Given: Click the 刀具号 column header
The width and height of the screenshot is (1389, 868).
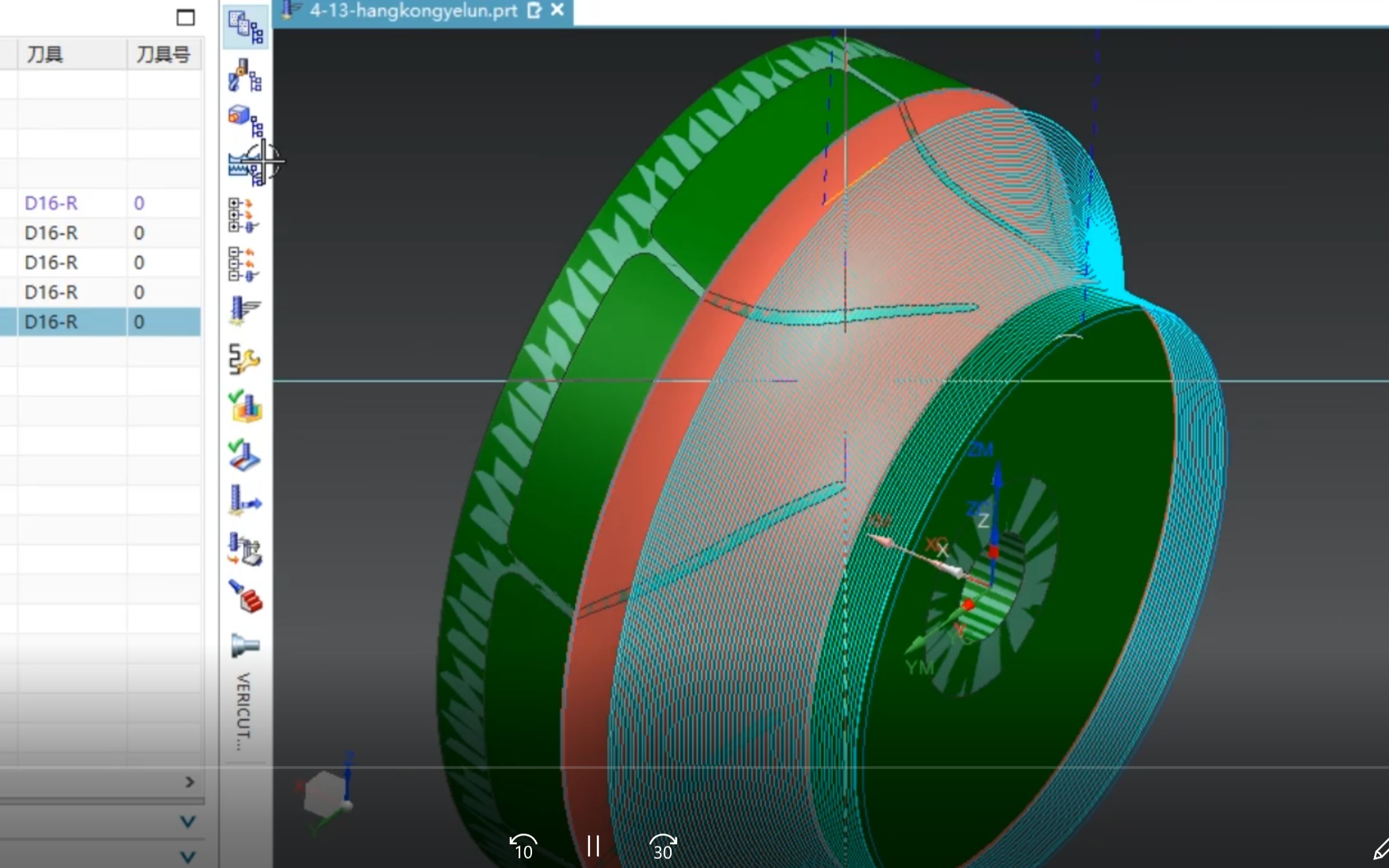Looking at the screenshot, I should [164, 55].
